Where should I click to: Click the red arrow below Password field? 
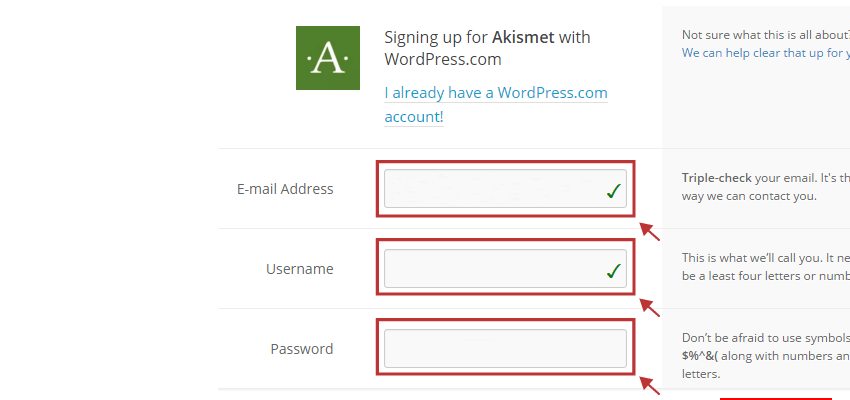(650, 386)
